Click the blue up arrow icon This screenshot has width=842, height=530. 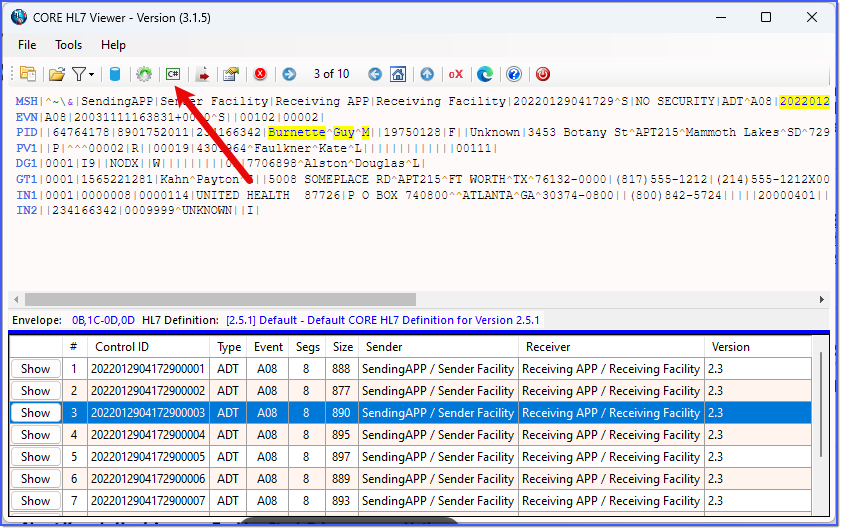point(427,74)
